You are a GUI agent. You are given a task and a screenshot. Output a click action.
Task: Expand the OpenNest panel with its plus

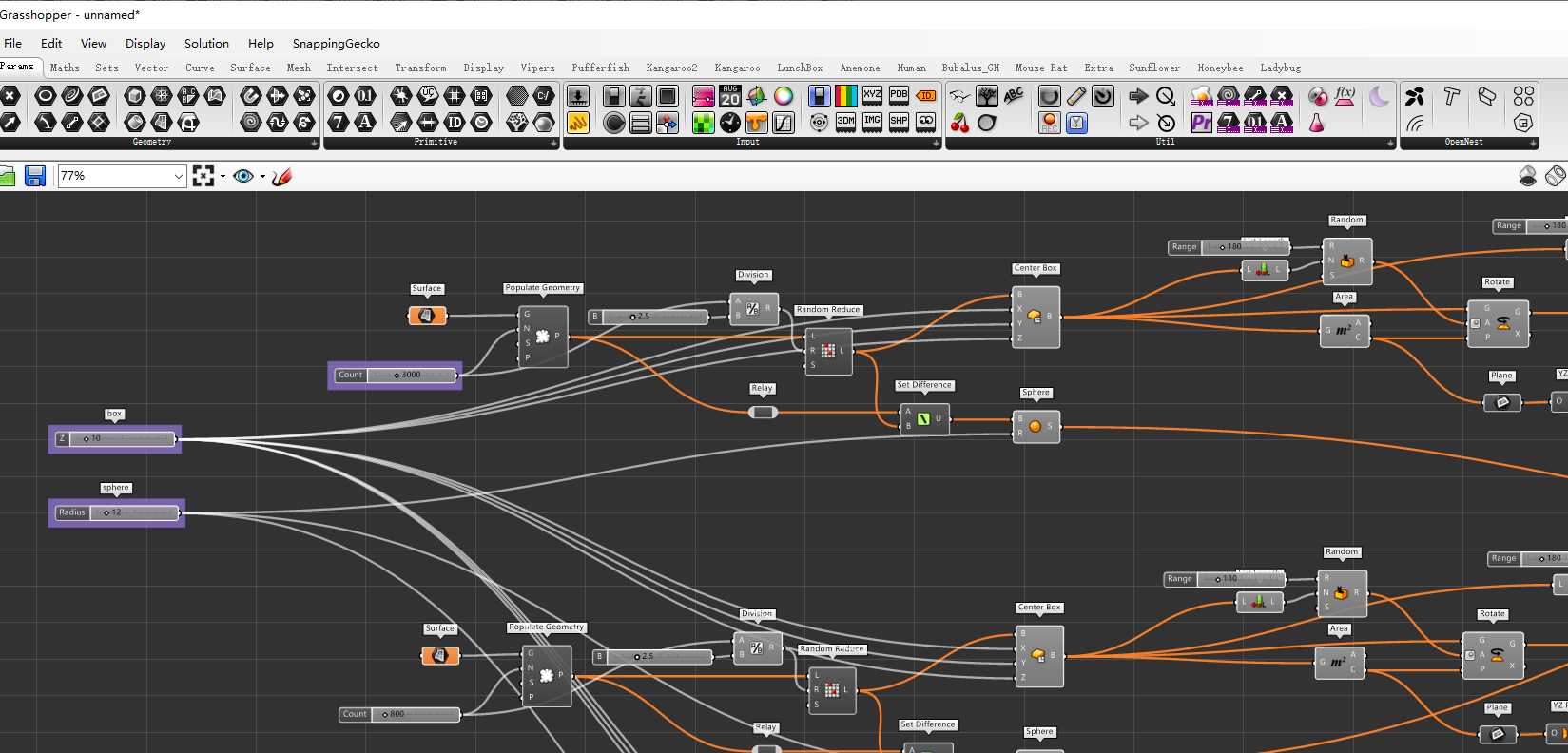1533,144
